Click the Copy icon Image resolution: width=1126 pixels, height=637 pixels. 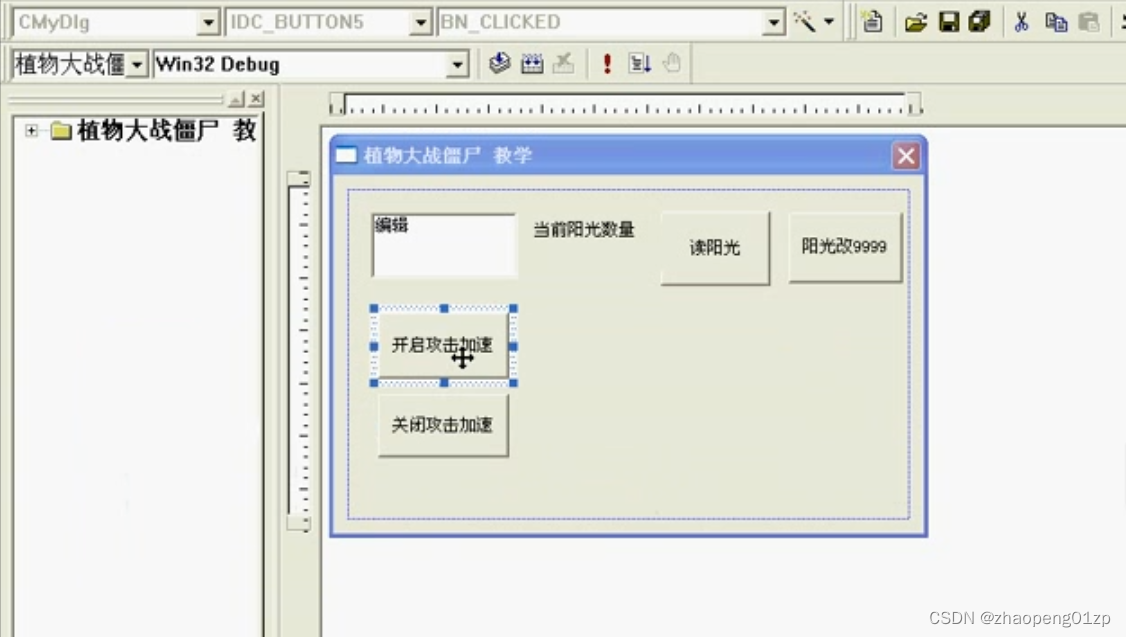click(1056, 22)
